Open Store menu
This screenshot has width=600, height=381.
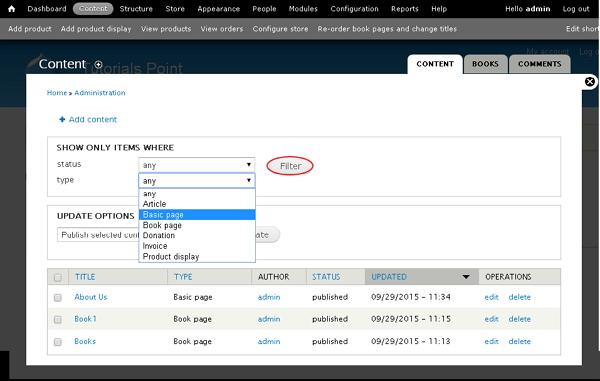click(x=175, y=9)
